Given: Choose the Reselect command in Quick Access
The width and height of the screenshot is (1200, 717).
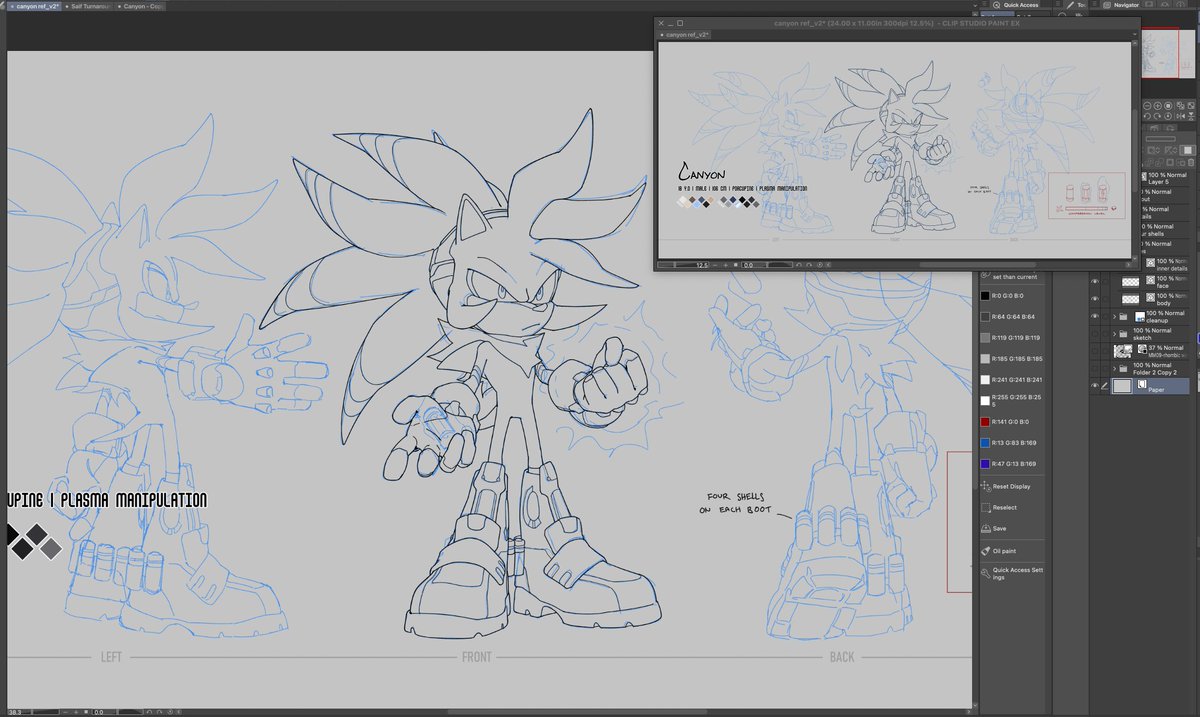Looking at the screenshot, I should [x=1005, y=507].
